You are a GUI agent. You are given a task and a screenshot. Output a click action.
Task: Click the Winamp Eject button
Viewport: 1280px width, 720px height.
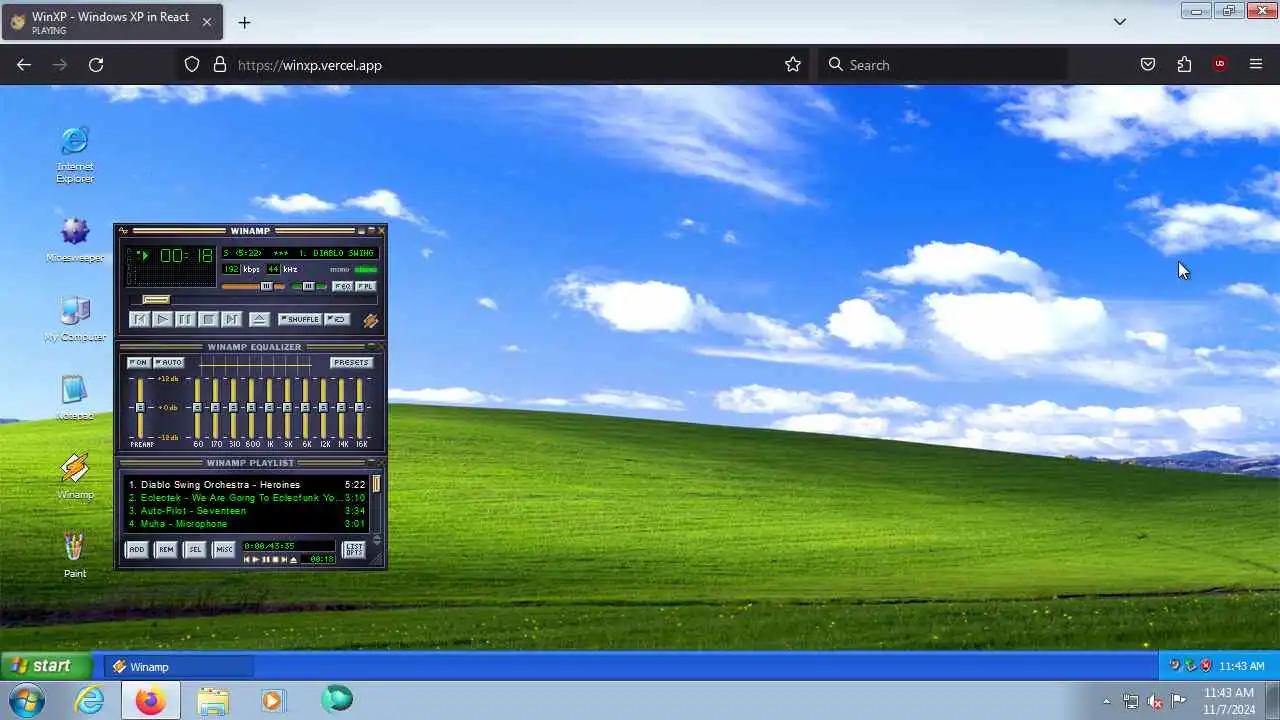click(260, 319)
